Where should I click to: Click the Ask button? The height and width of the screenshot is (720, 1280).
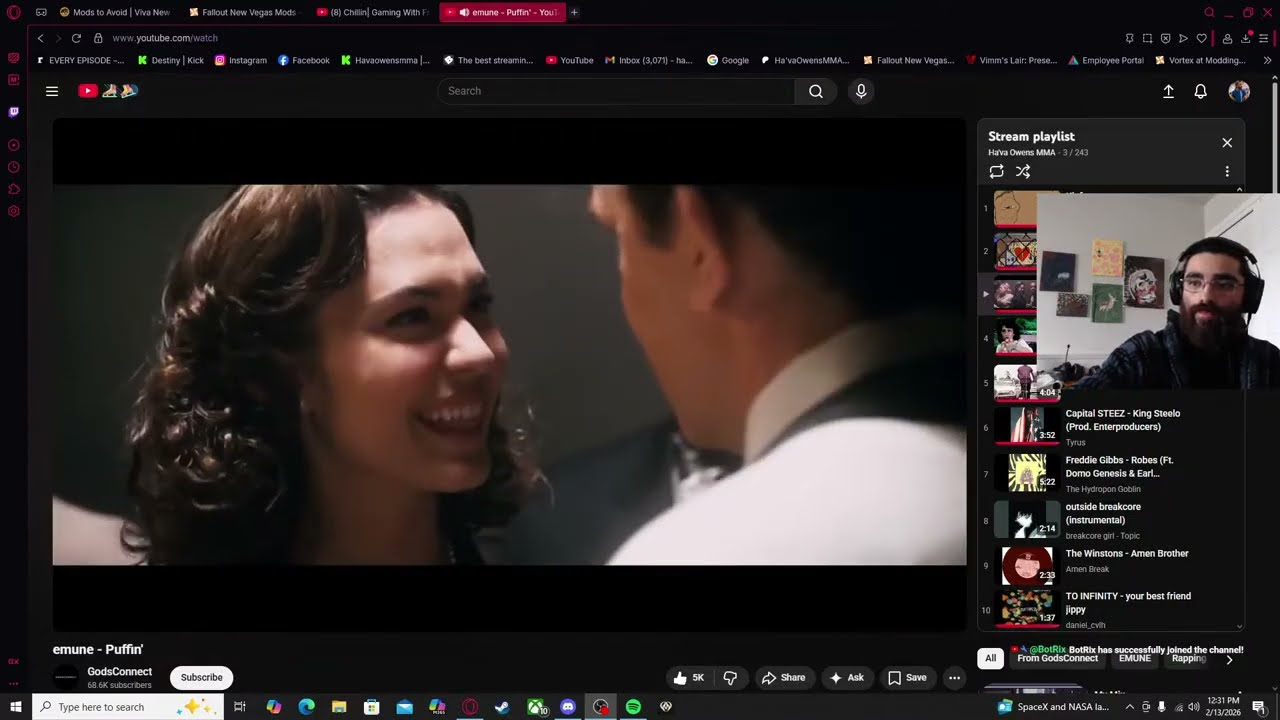coord(846,678)
